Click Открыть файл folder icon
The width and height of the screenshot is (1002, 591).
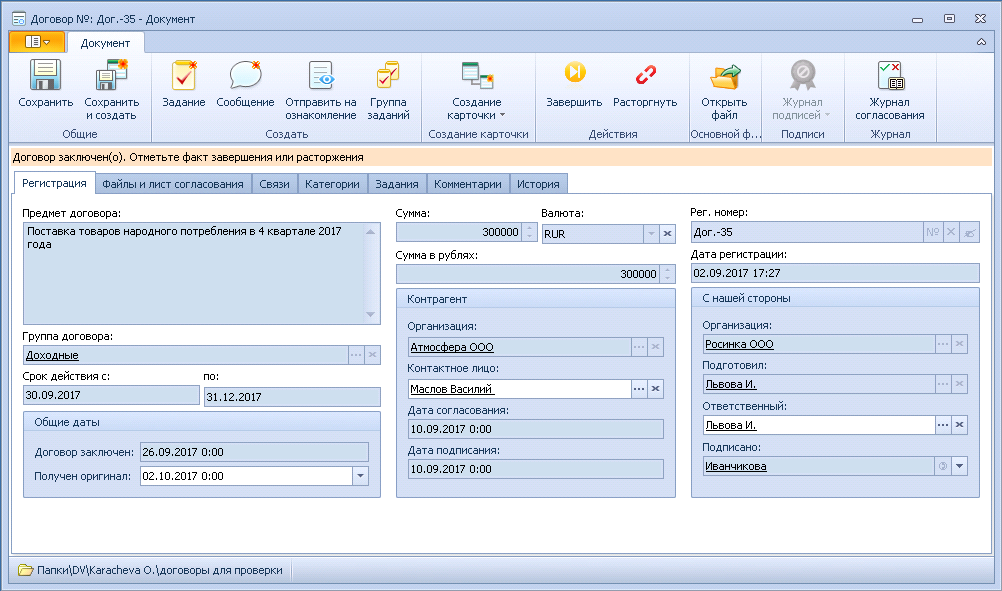click(x=725, y=76)
